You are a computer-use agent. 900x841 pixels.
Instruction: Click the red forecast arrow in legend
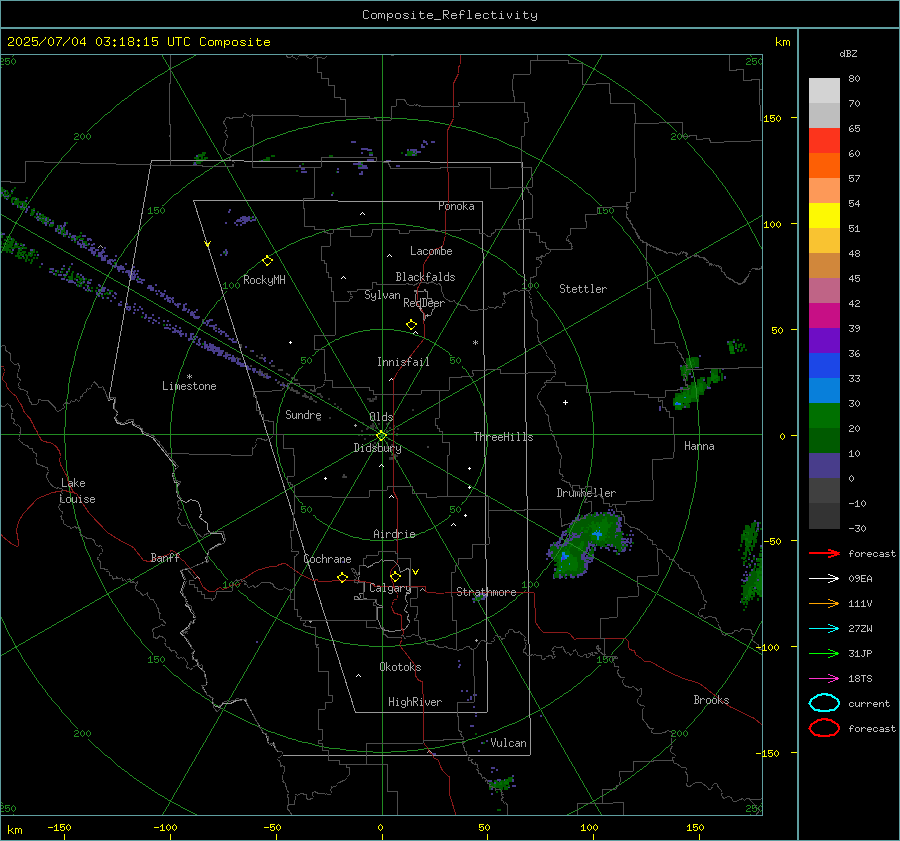click(824, 553)
